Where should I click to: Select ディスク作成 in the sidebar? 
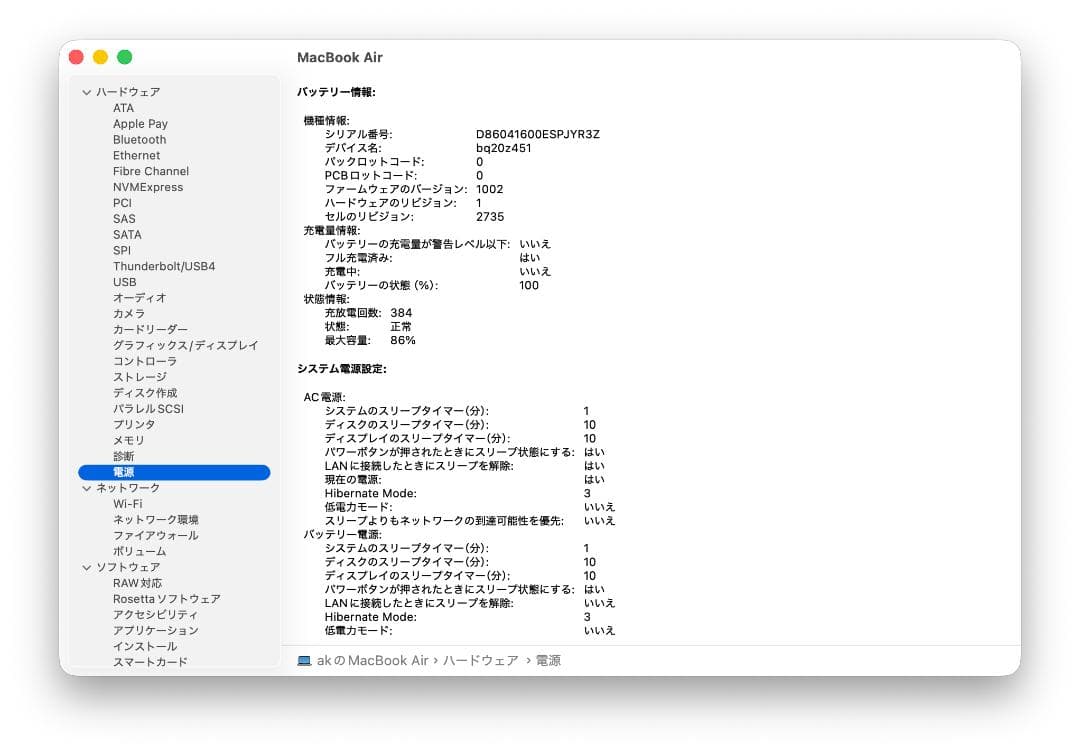[x=145, y=392]
